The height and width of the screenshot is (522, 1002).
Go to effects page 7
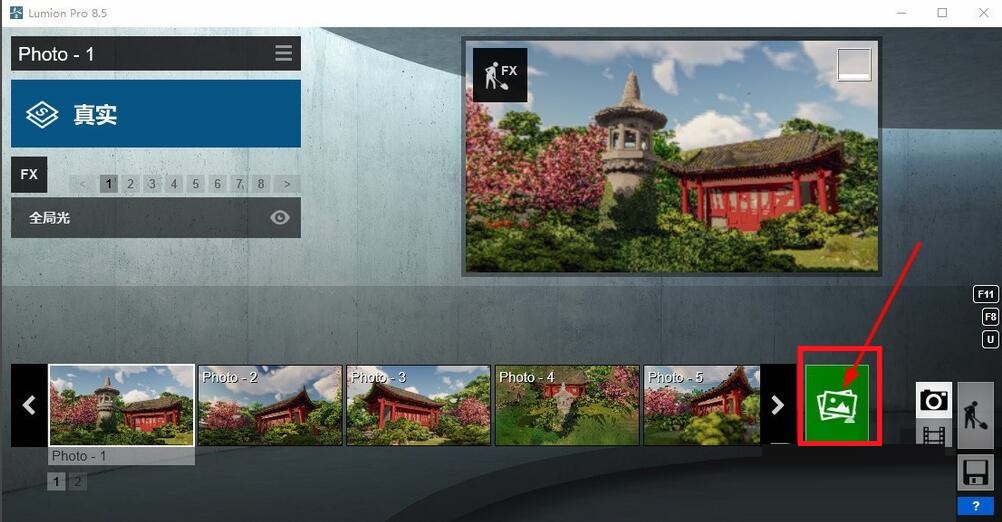tap(239, 184)
